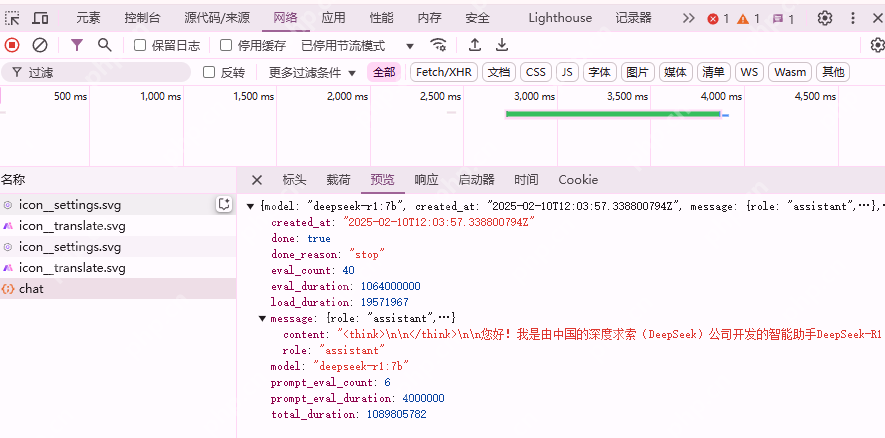The width and height of the screenshot is (885, 438).
Task: Show the 启动器 request tab
Action: 476,180
